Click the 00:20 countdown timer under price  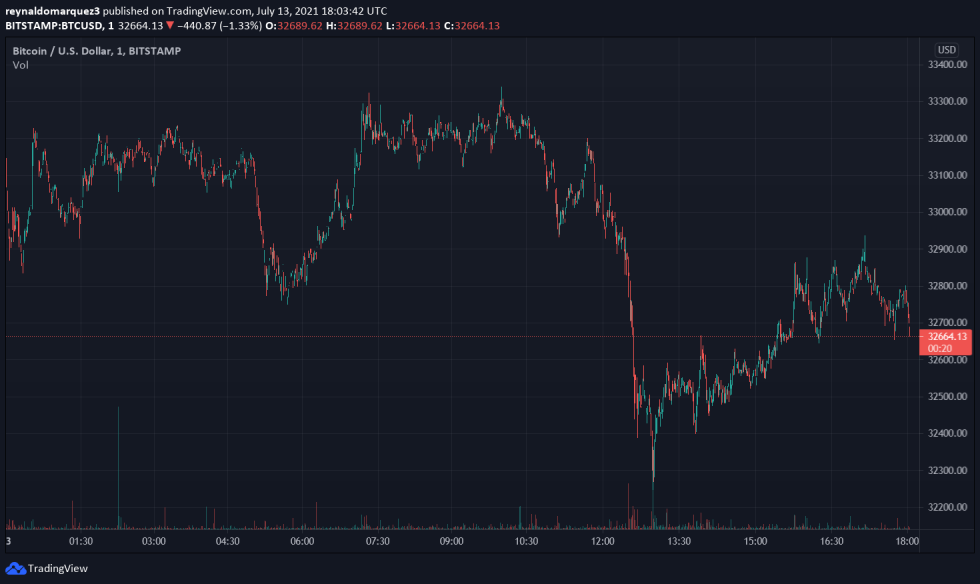point(947,349)
